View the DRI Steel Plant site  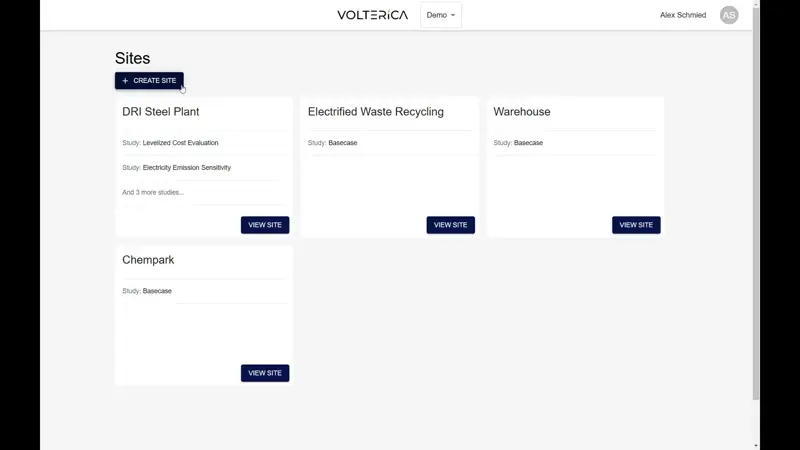tap(265, 225)
